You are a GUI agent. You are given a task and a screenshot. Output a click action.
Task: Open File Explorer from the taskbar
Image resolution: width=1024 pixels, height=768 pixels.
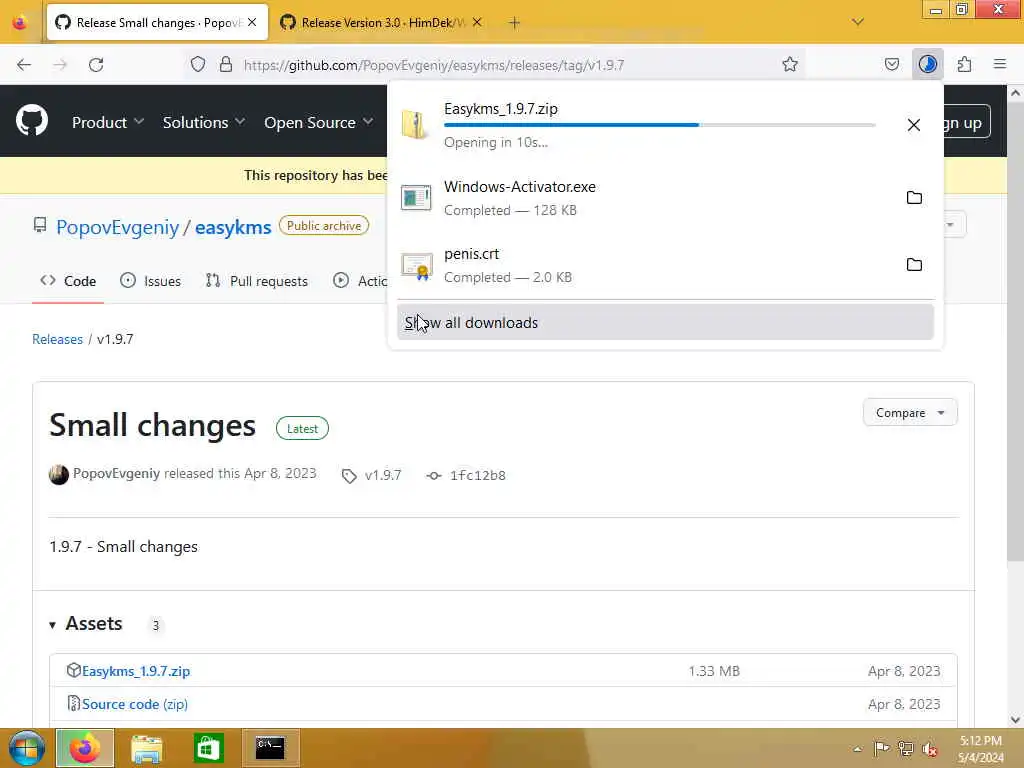click(146, 748)
